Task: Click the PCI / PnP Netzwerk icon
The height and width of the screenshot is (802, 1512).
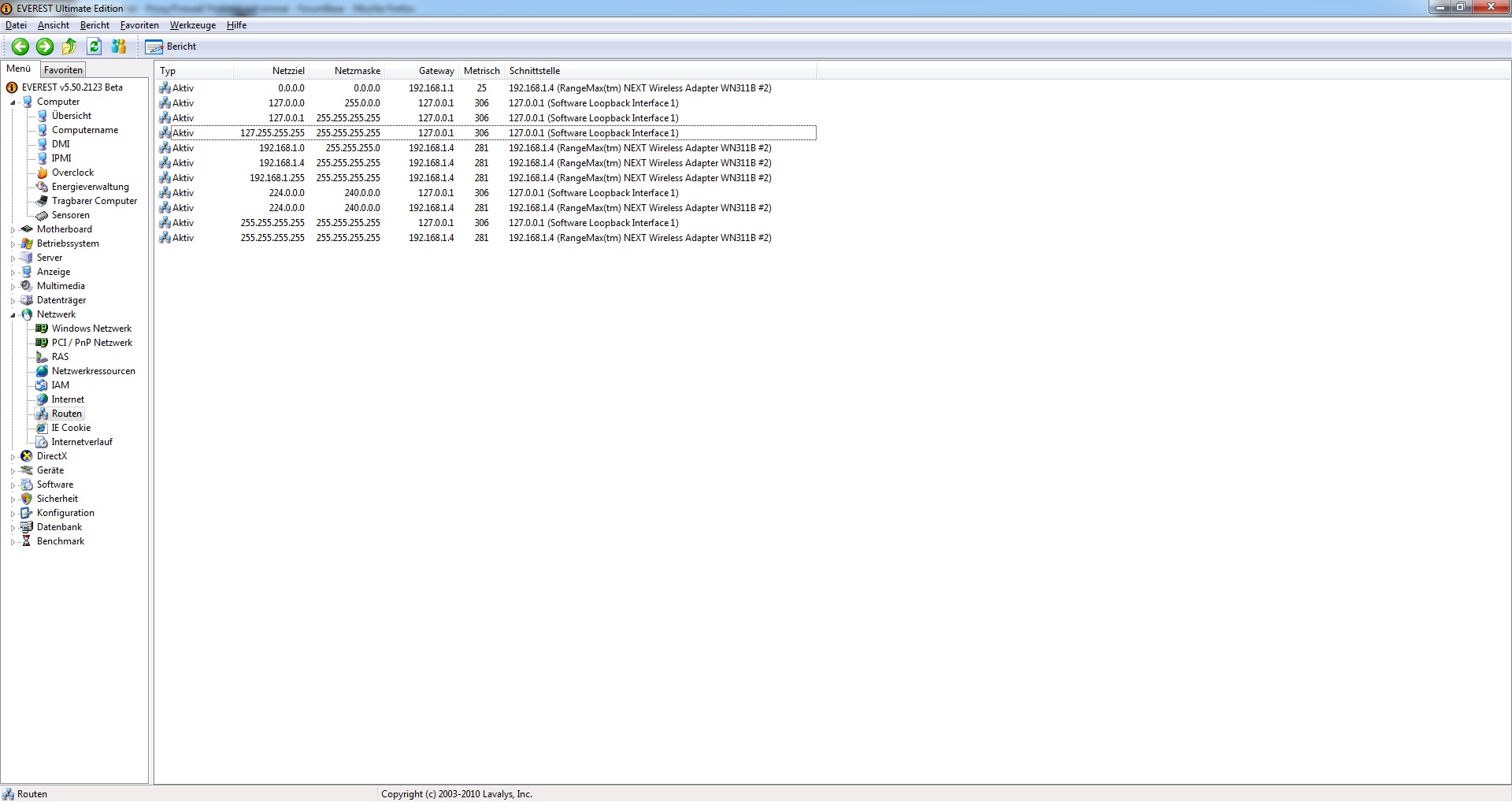Action: [x=43, y=343]
